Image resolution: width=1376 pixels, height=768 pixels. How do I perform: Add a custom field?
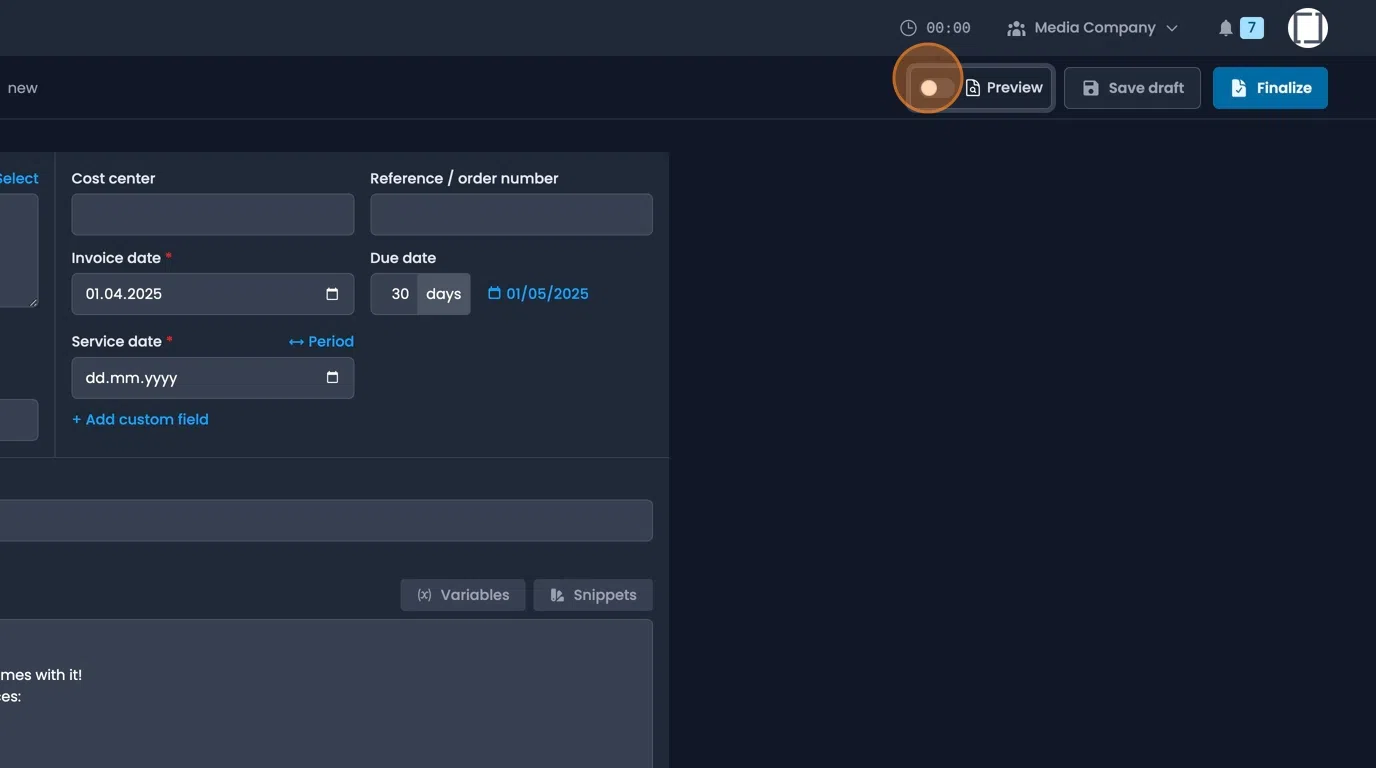coord(140,418)
